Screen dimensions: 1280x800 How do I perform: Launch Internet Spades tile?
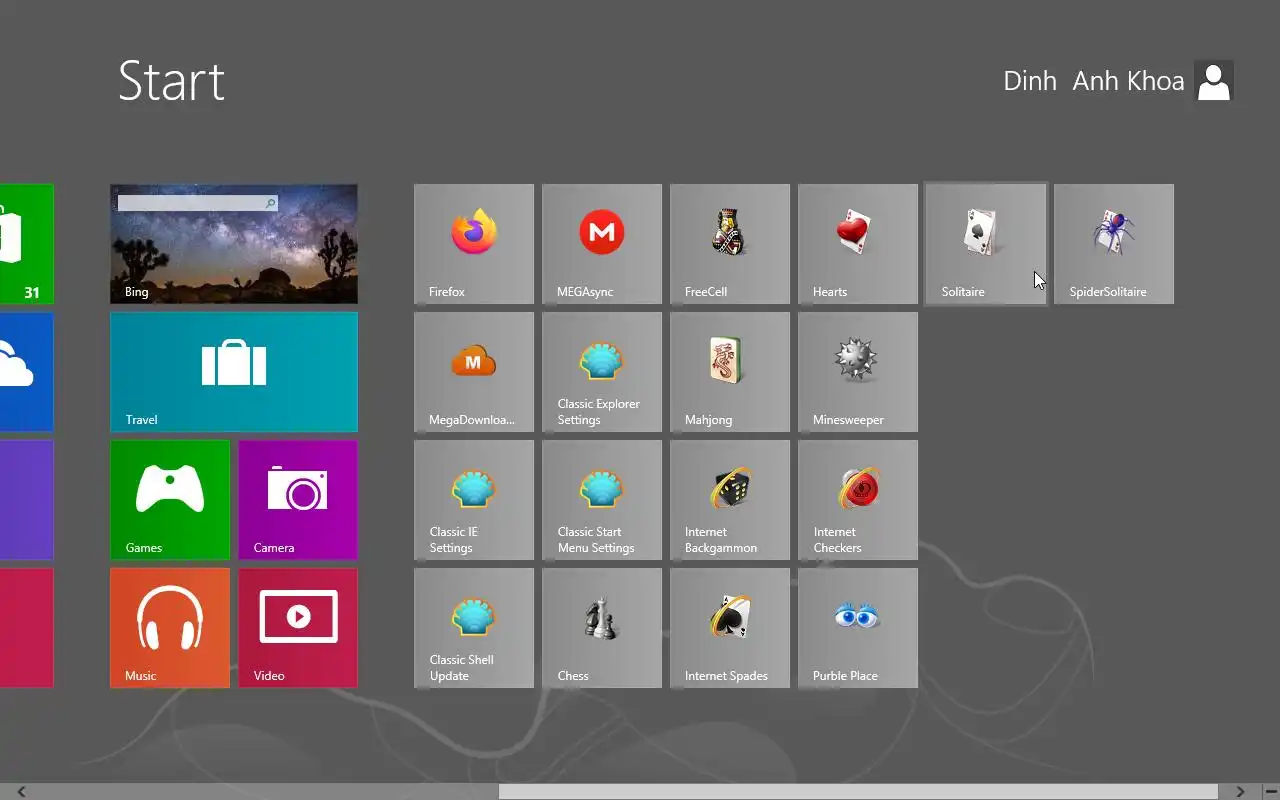click(730, 628)
